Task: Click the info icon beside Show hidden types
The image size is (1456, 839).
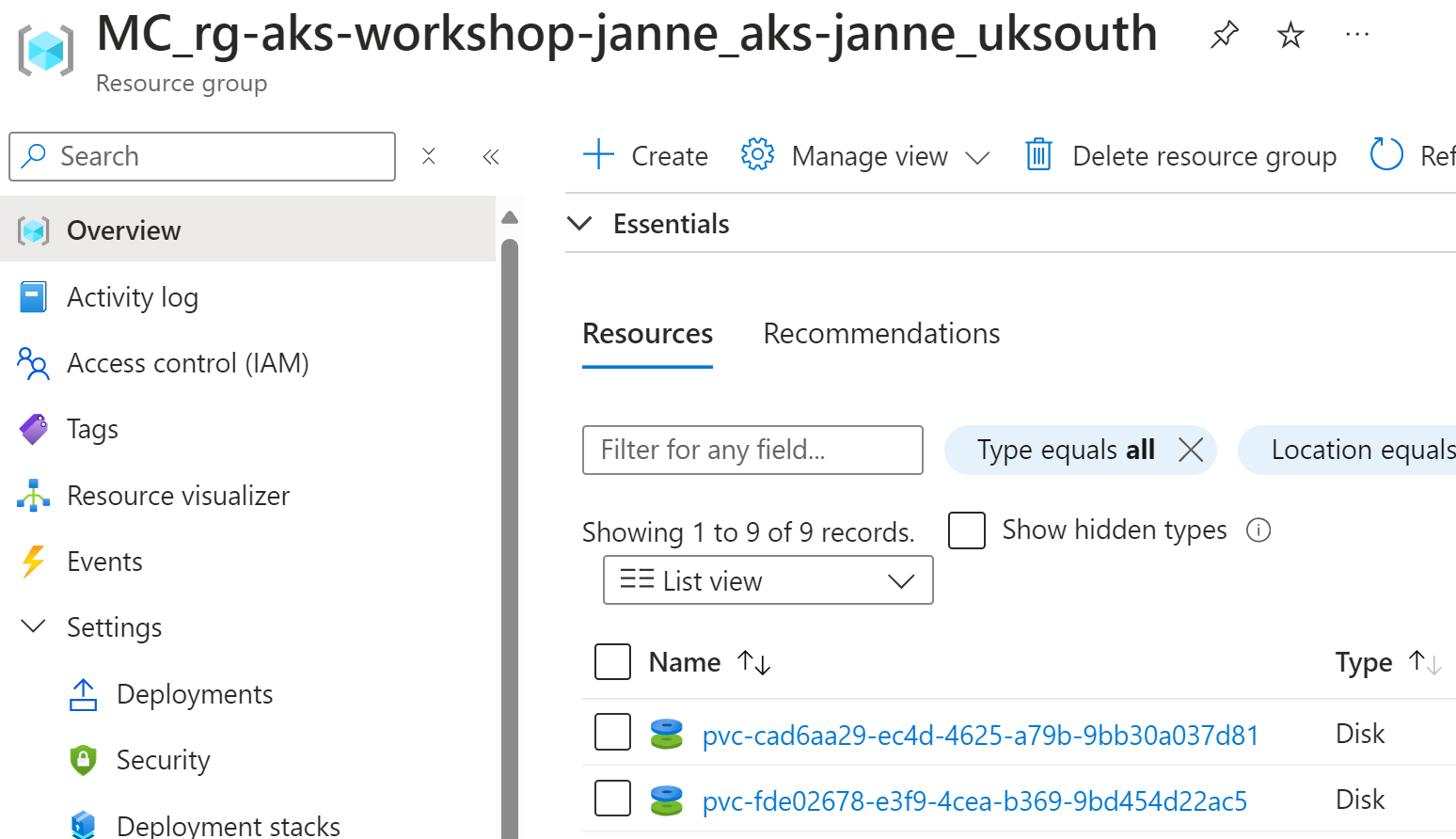Action: [x=1258, y=530]
